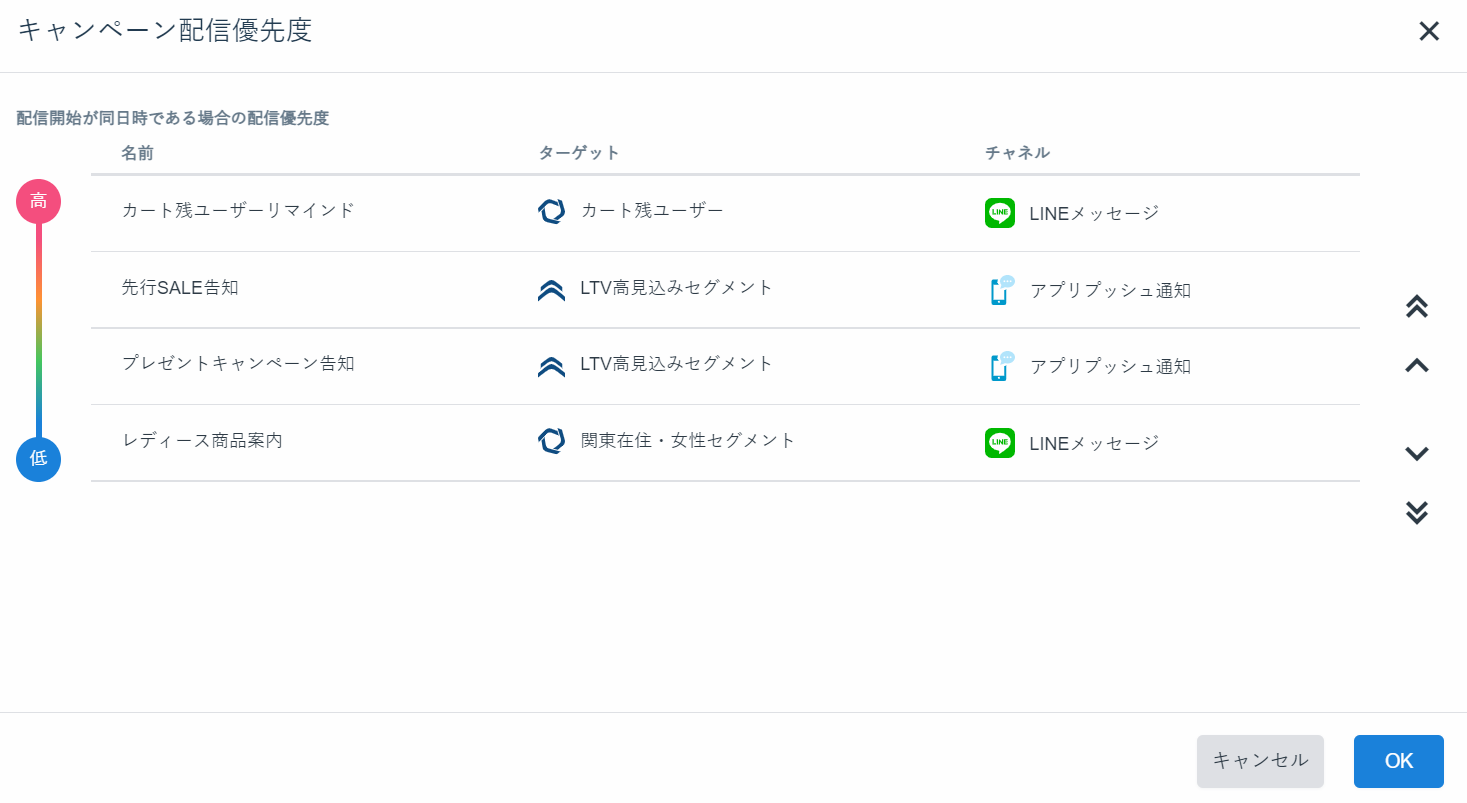The width and height of the screenshot is (1467, 803).
Task: Click LINEメッセージ text in レディース商品案内 row
Action: point(1094,444)
